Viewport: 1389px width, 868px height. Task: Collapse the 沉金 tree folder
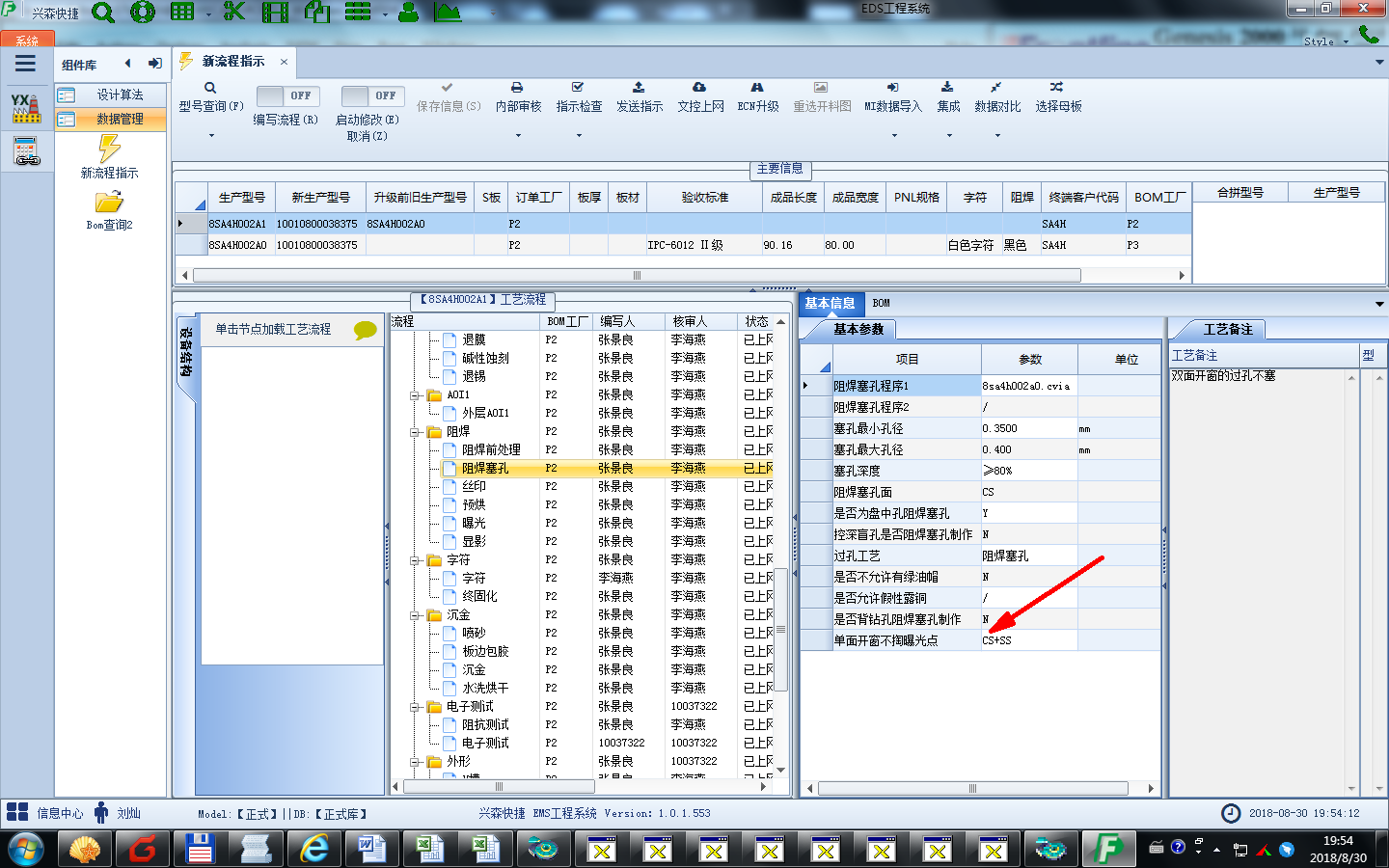[414, 615]
